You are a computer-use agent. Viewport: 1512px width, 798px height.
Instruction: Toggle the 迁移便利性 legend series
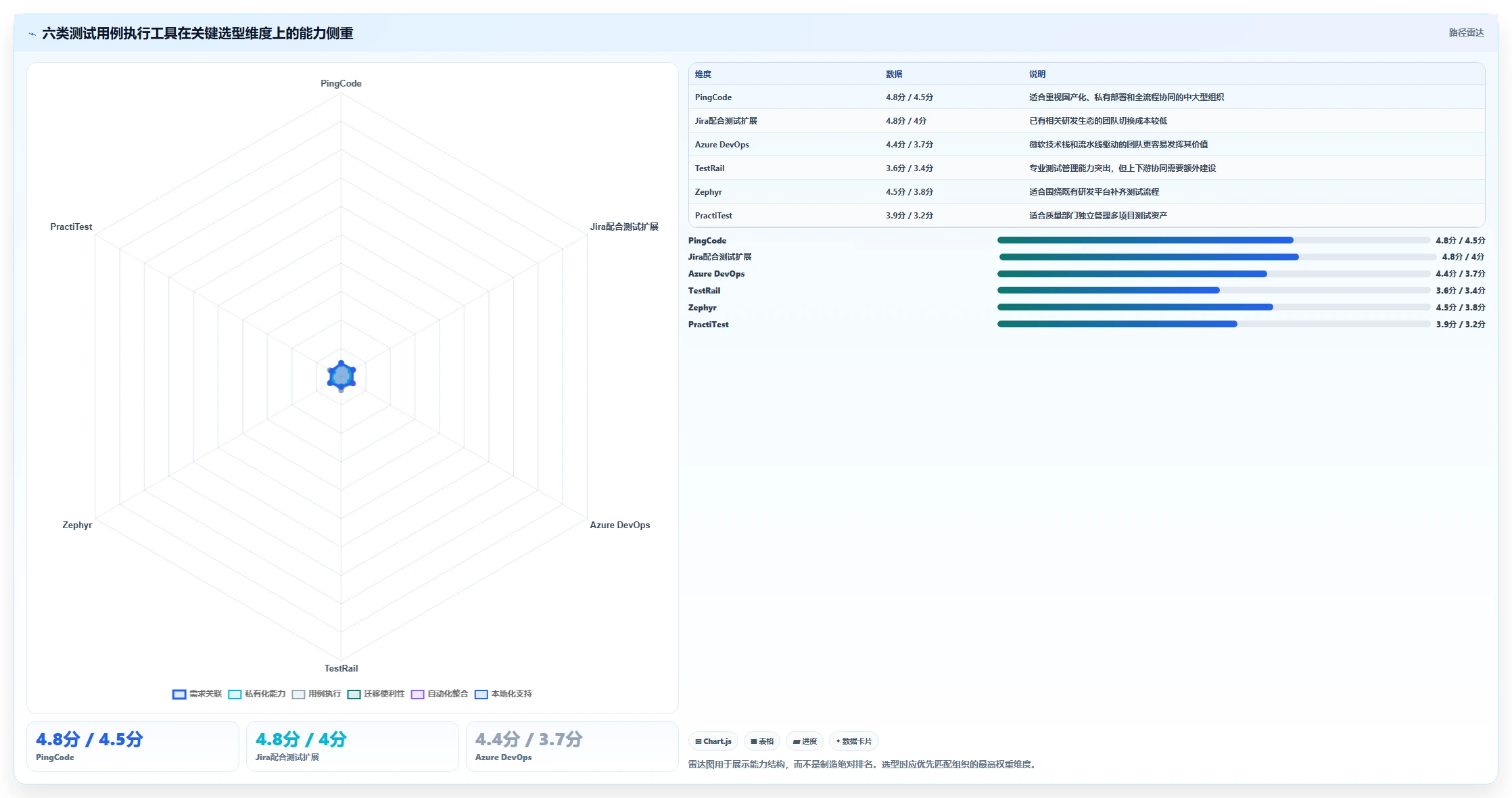(376, 694)
